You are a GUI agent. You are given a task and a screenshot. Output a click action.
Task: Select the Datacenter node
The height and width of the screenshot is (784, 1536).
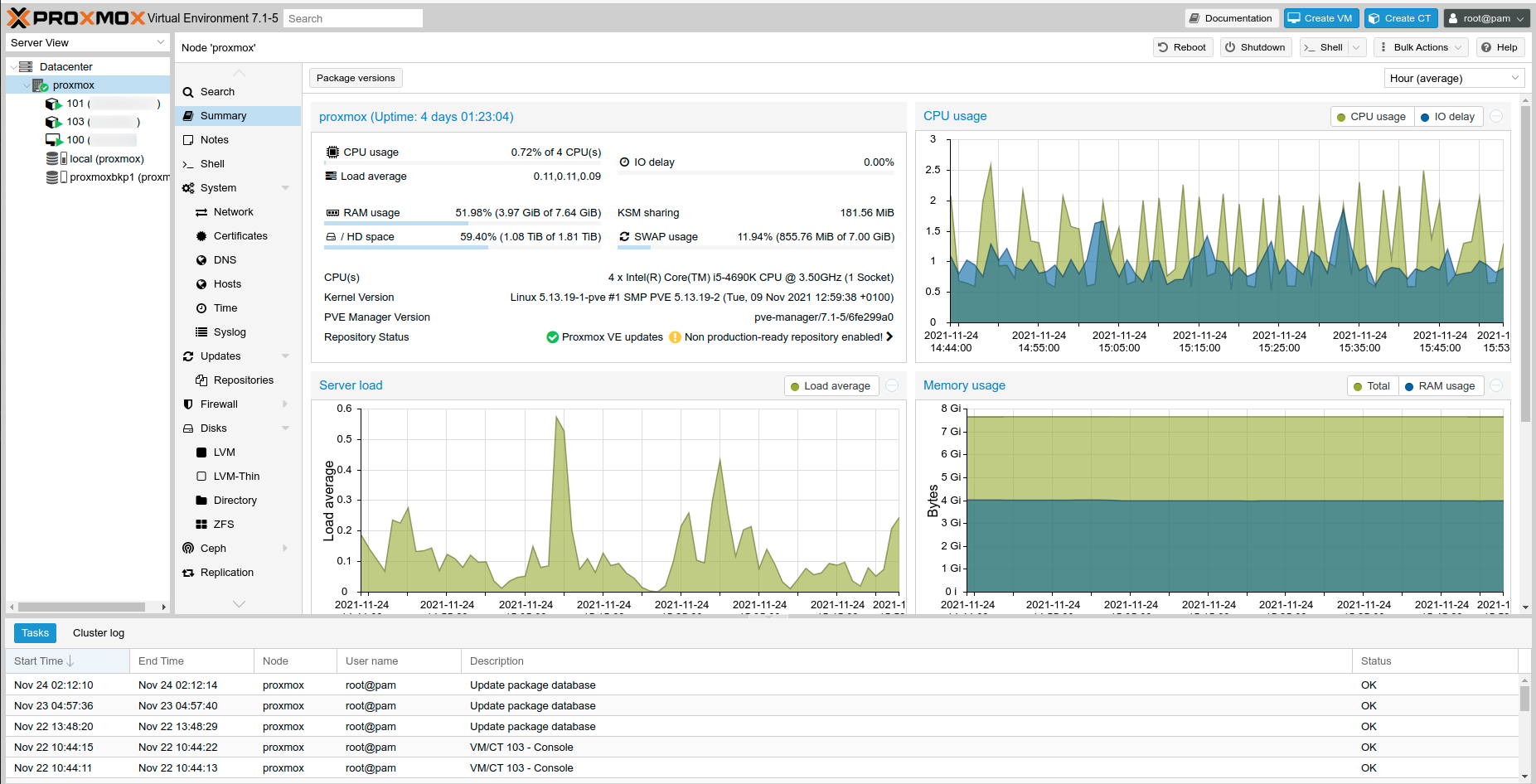(x=65, y=66)
